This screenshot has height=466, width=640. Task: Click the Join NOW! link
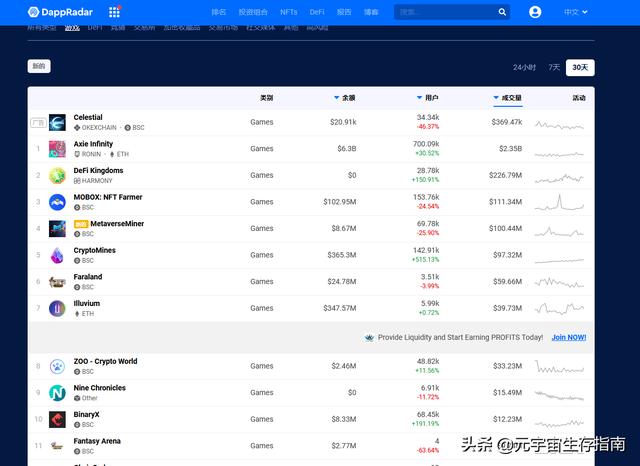[569, 337]
